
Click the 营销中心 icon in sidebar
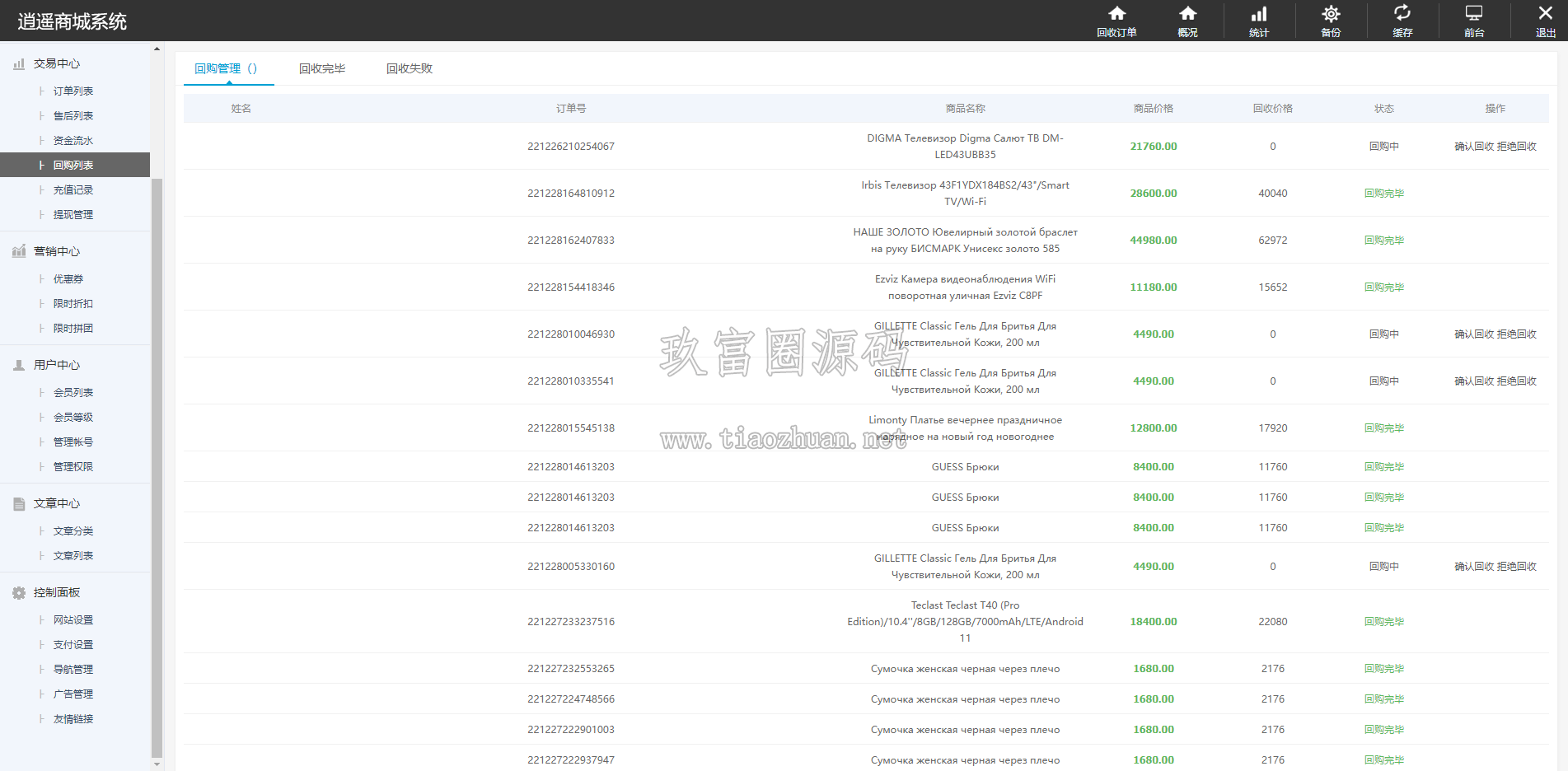point(19,251)
